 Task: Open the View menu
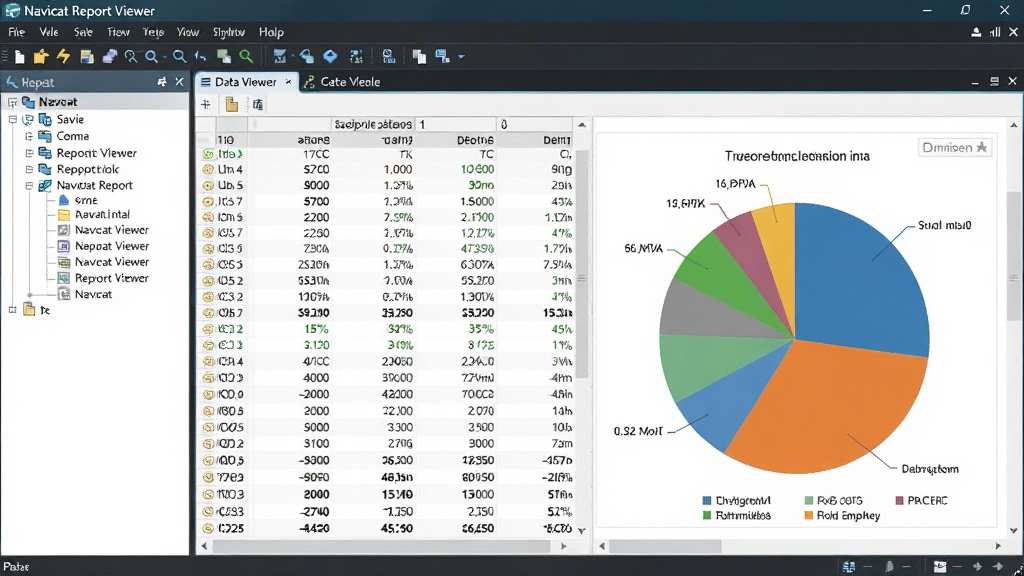pyautogui.click(x=187, y=32)
